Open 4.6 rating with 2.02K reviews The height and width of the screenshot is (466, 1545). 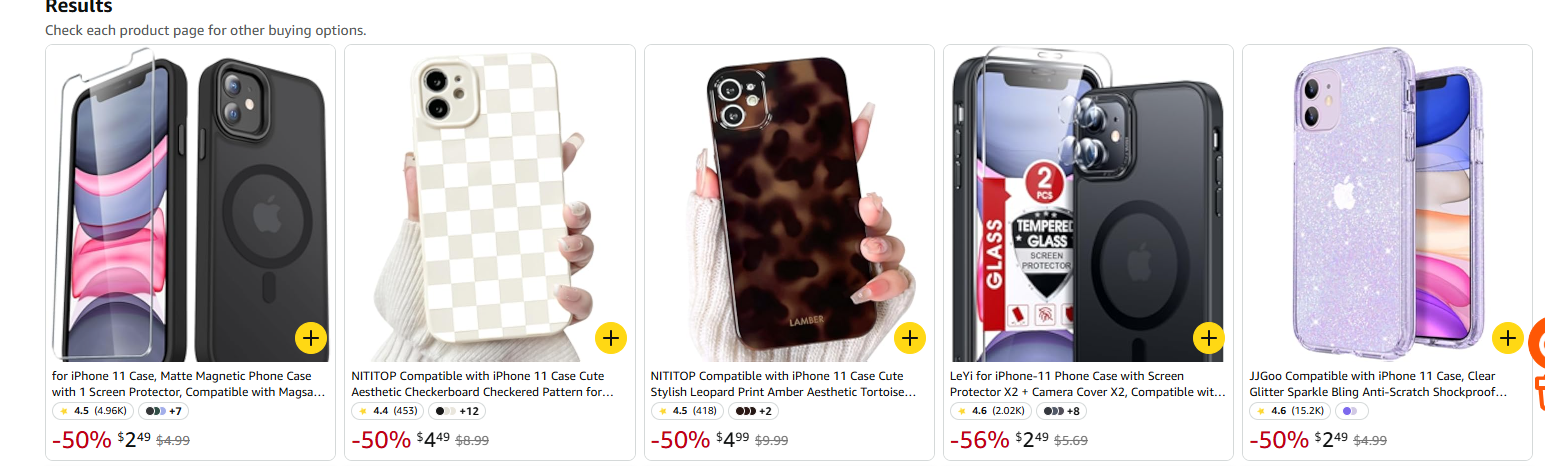(992, 411)
